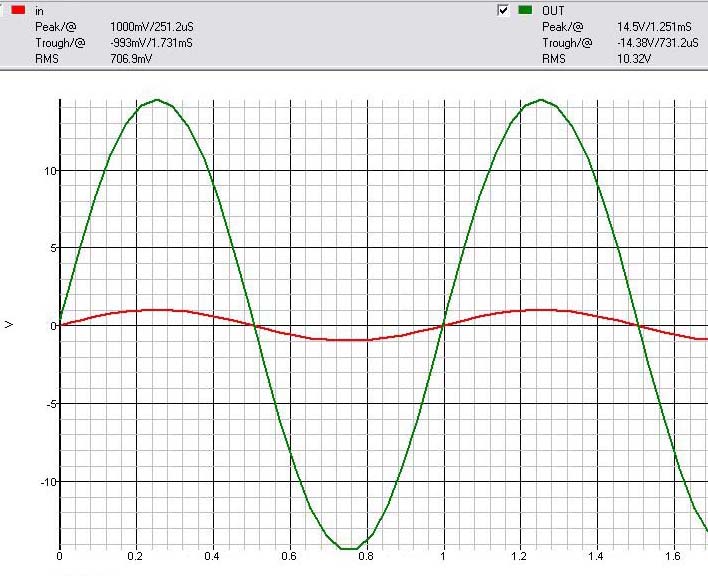The image size is (708, 576).
Task: Click the red 'in' trace color swatch
Action: (18, 10)
